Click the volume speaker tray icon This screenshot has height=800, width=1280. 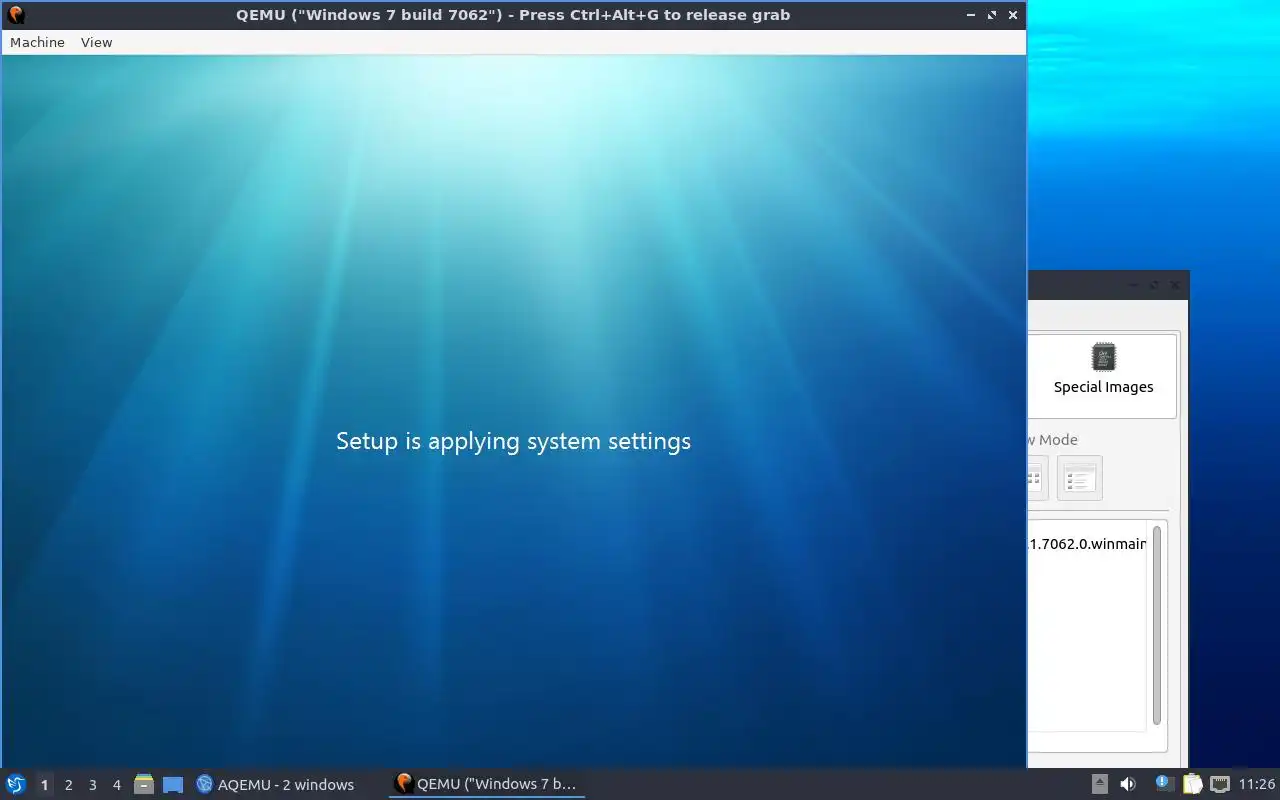click(1128, 784)
